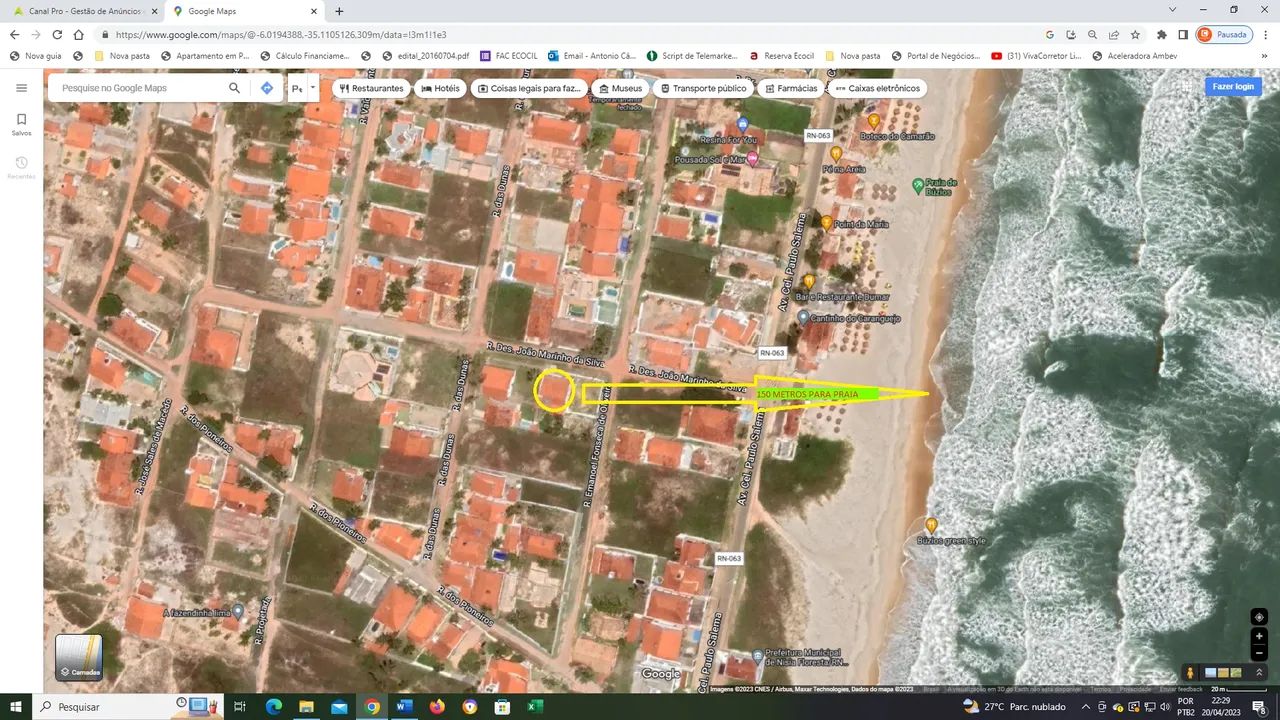This screenshot has height=720, width=1280.
Task: Center map on my location
Action: [1259, 617]
